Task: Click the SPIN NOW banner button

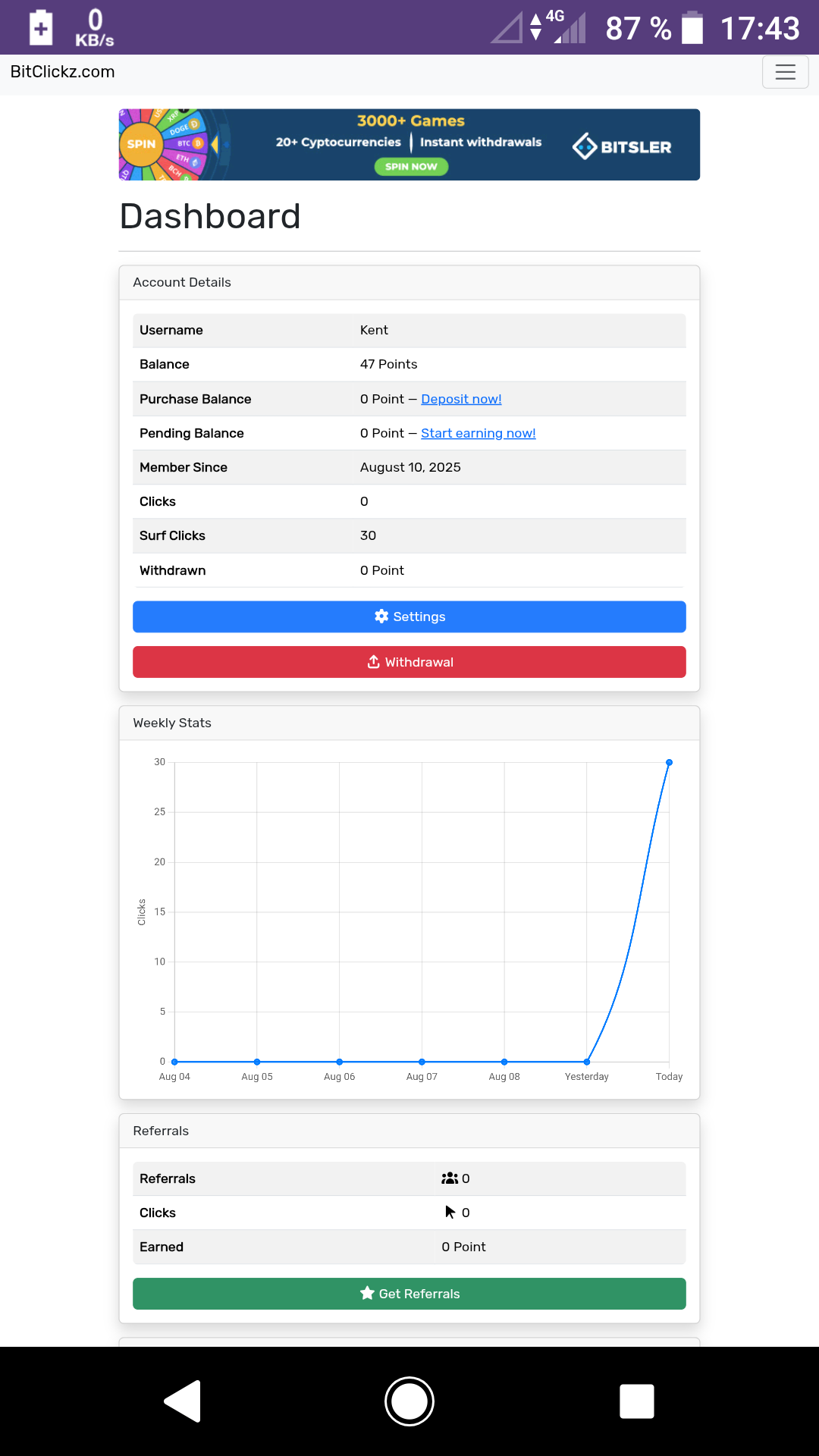Action: (411, 167)
